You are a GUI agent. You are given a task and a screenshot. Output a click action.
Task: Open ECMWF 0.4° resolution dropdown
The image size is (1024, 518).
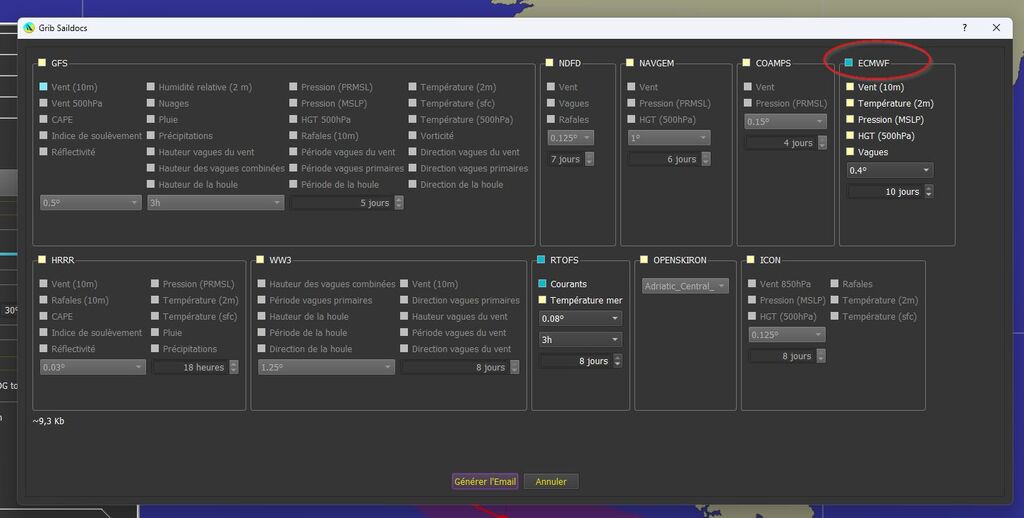889,170
